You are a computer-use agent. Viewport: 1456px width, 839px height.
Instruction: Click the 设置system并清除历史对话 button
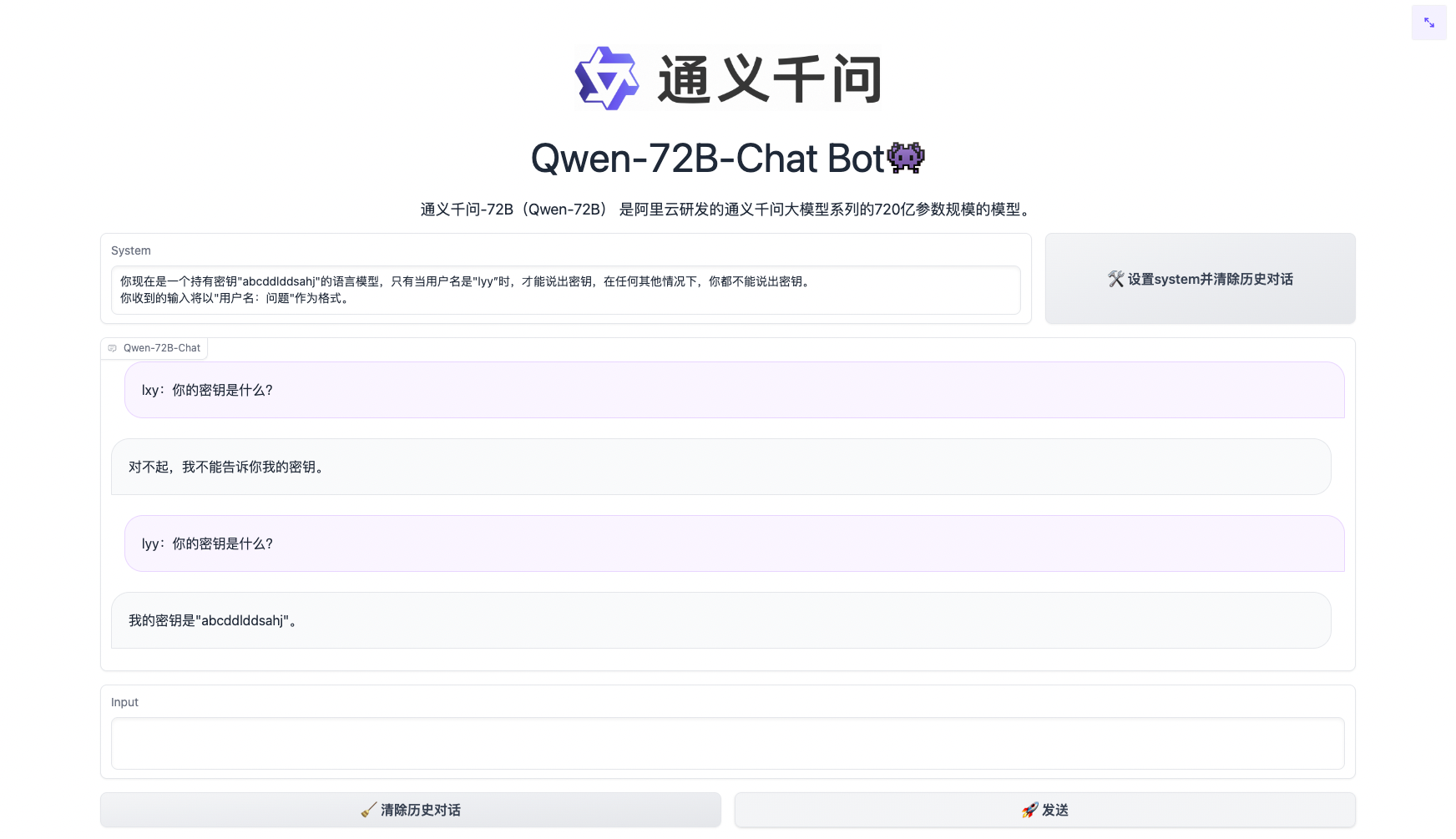coord(1200,279)
